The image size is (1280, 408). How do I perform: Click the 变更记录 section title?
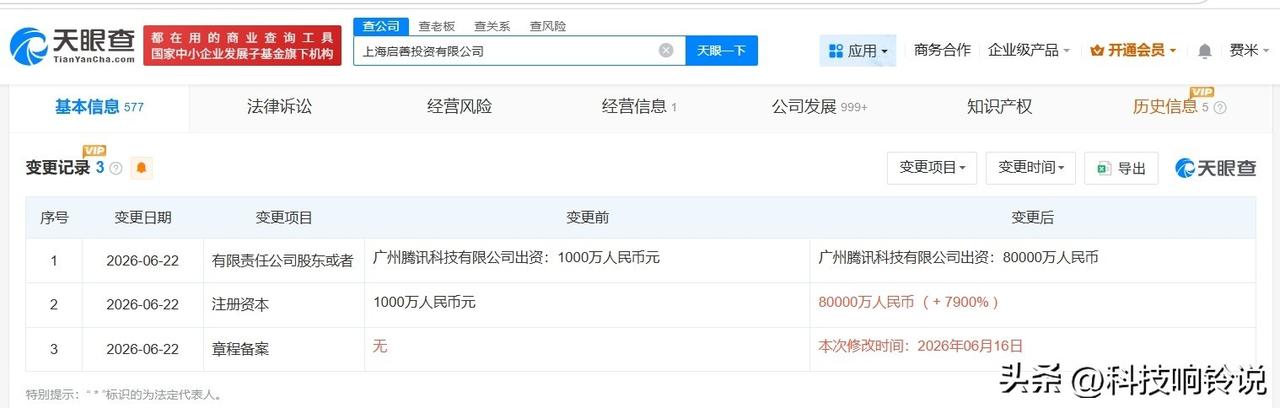pyautogui.click(x=58, y=168)
